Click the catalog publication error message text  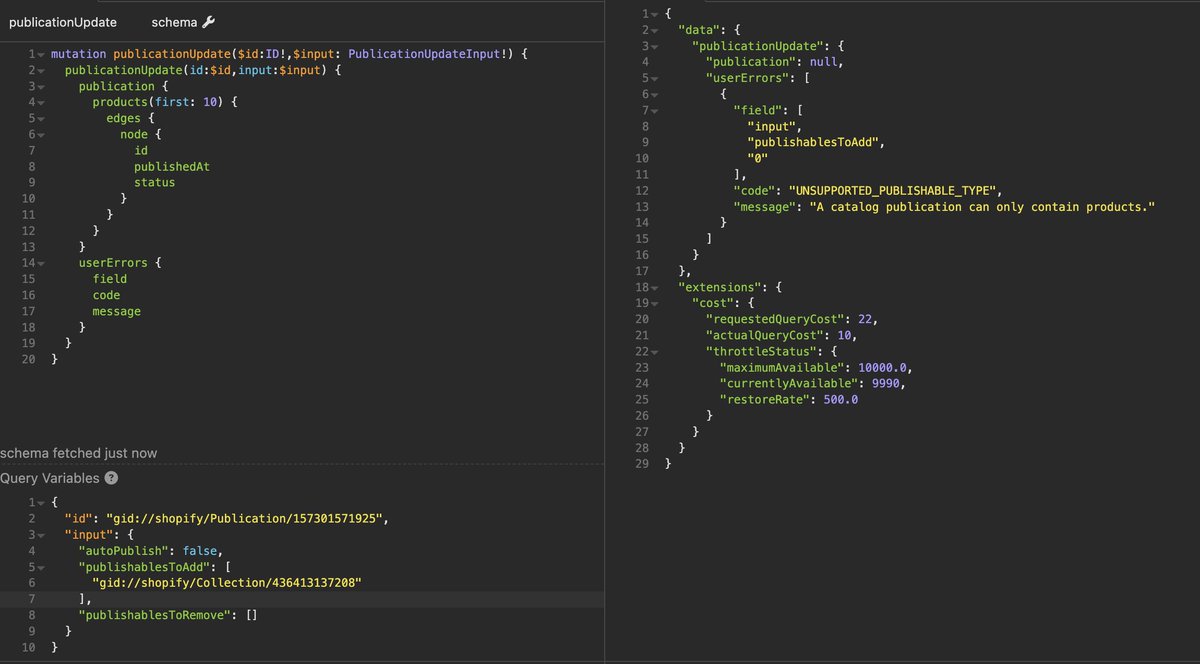click(x=984, y=206)
